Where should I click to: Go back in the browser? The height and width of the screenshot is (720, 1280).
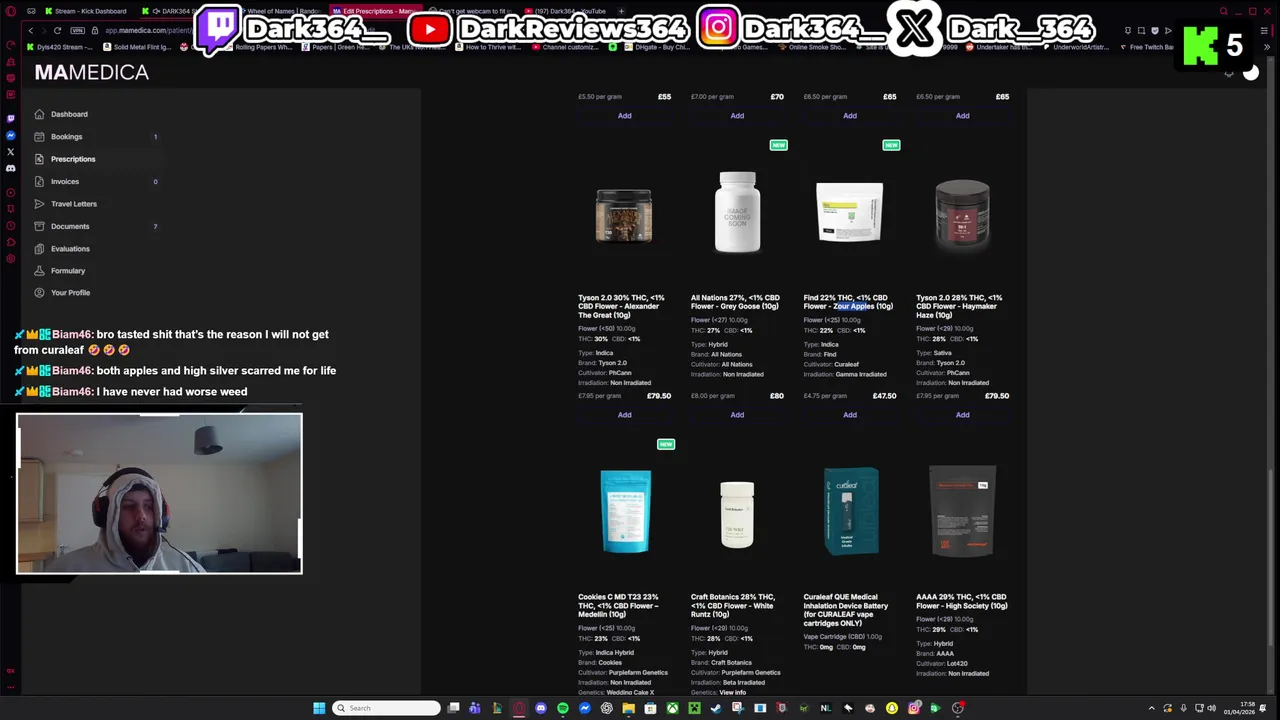pos(30,30)
